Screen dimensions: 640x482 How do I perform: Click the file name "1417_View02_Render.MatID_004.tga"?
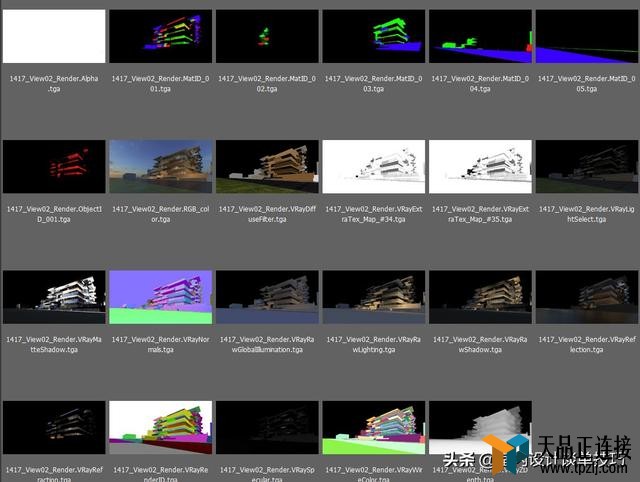(x=480, y=83)
